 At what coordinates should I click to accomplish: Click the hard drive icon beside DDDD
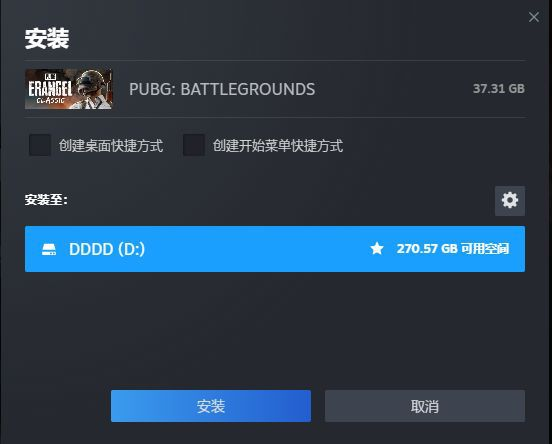49,249
